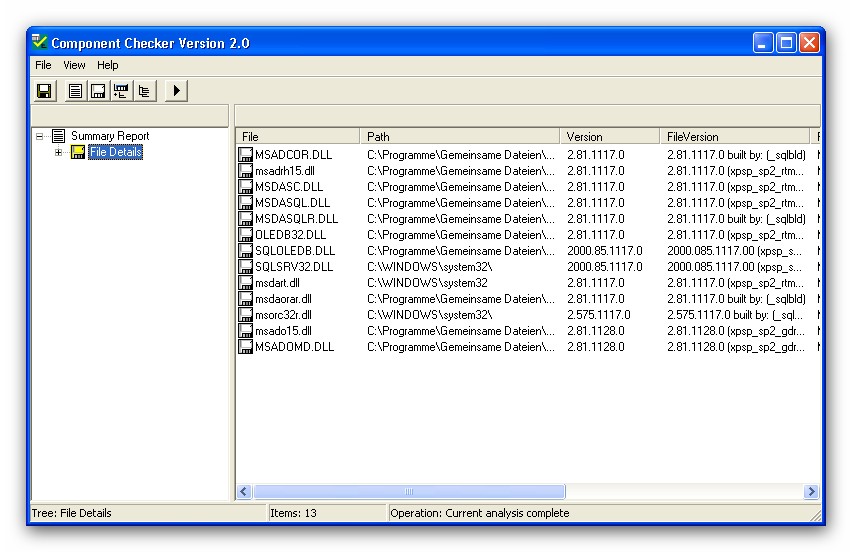The width and height of the screenshot is (852, 552).
Task: Click the file details toolbar icon
Action: coord(98,91)
